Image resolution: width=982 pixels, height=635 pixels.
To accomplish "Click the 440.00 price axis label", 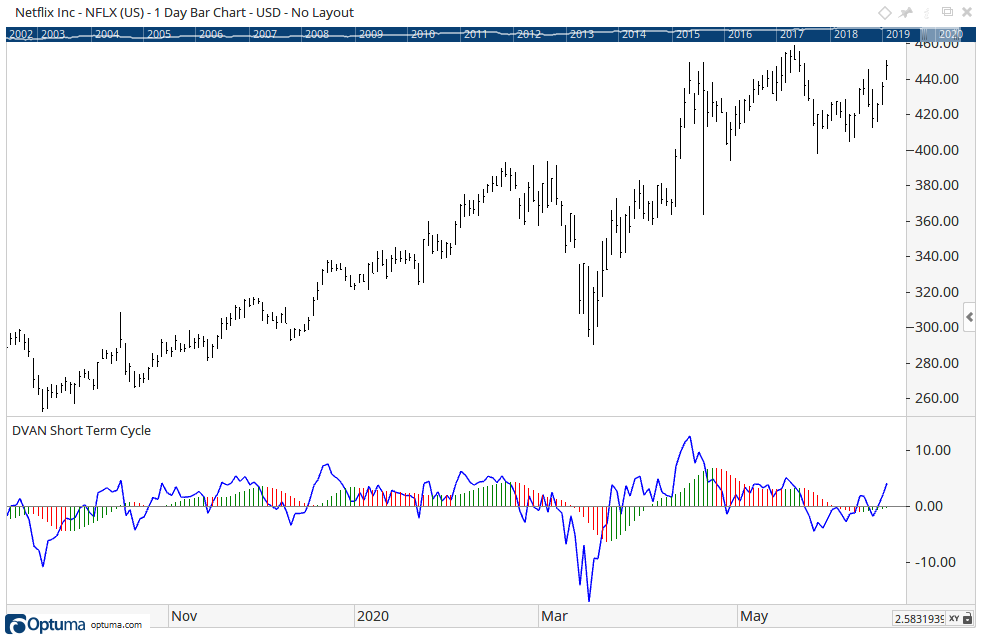I will point(937,79).
